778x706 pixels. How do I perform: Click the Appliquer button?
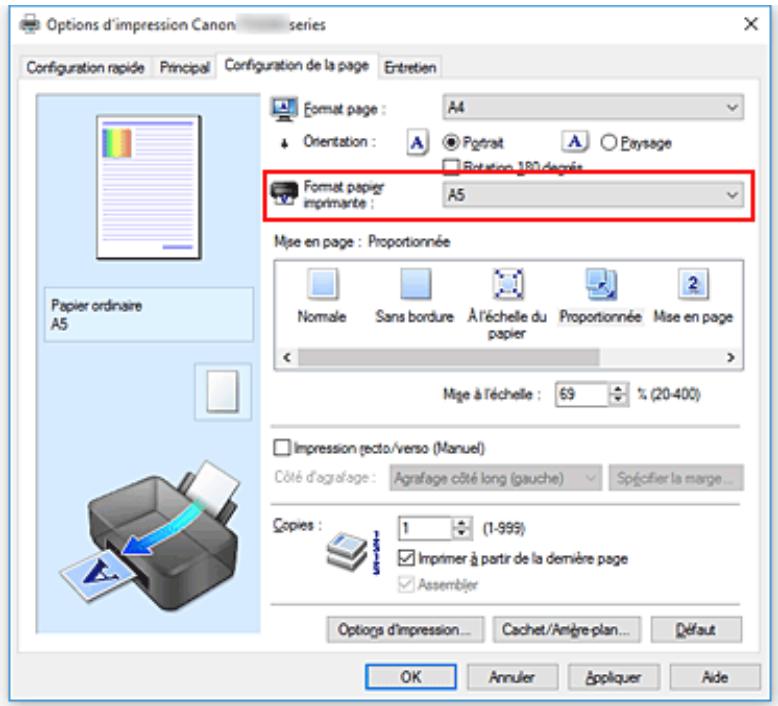click(614, 677)
